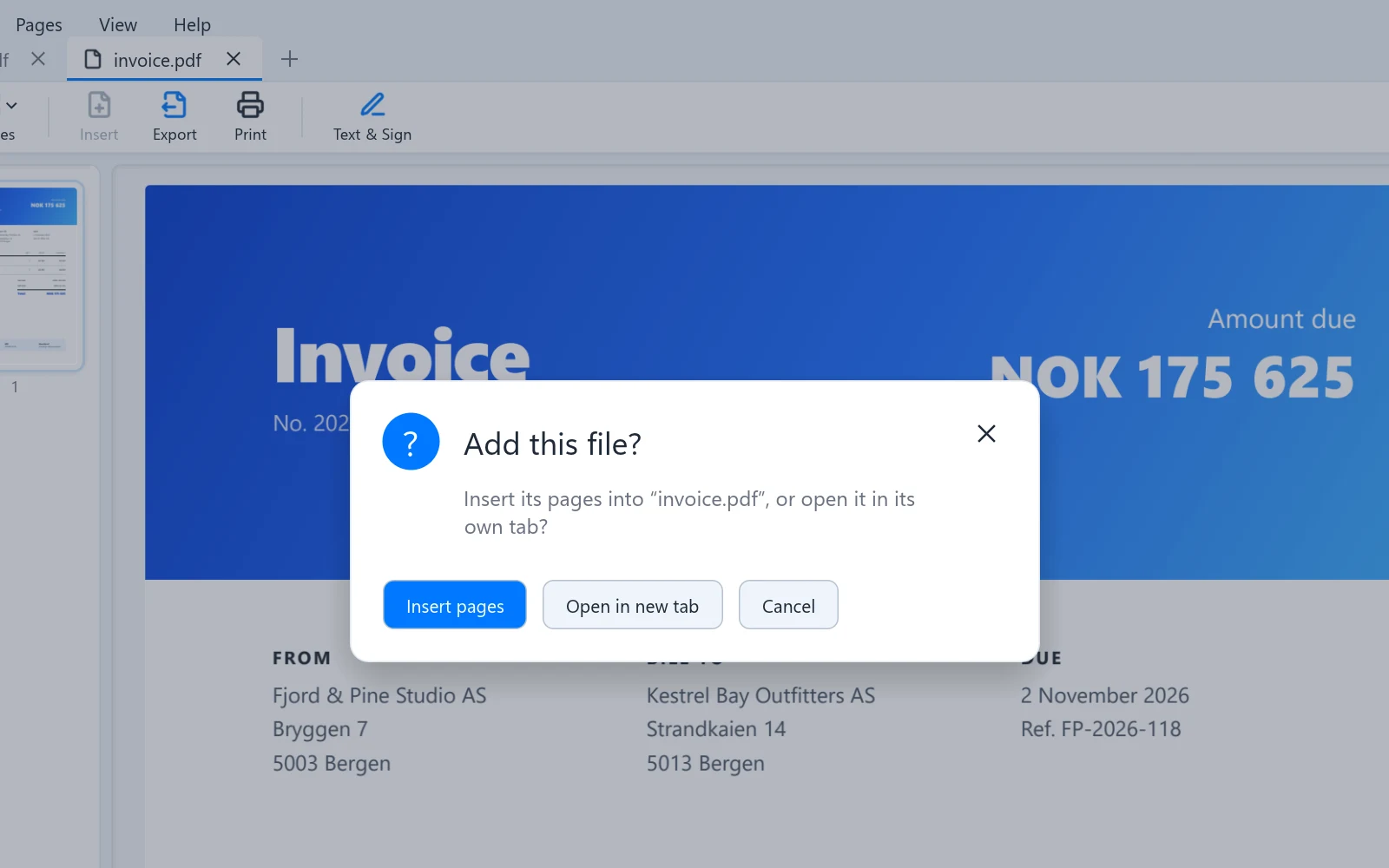1389x868 pixels.
Task: Click the 2 November 2026 date
Action: tap(1104, 695)
